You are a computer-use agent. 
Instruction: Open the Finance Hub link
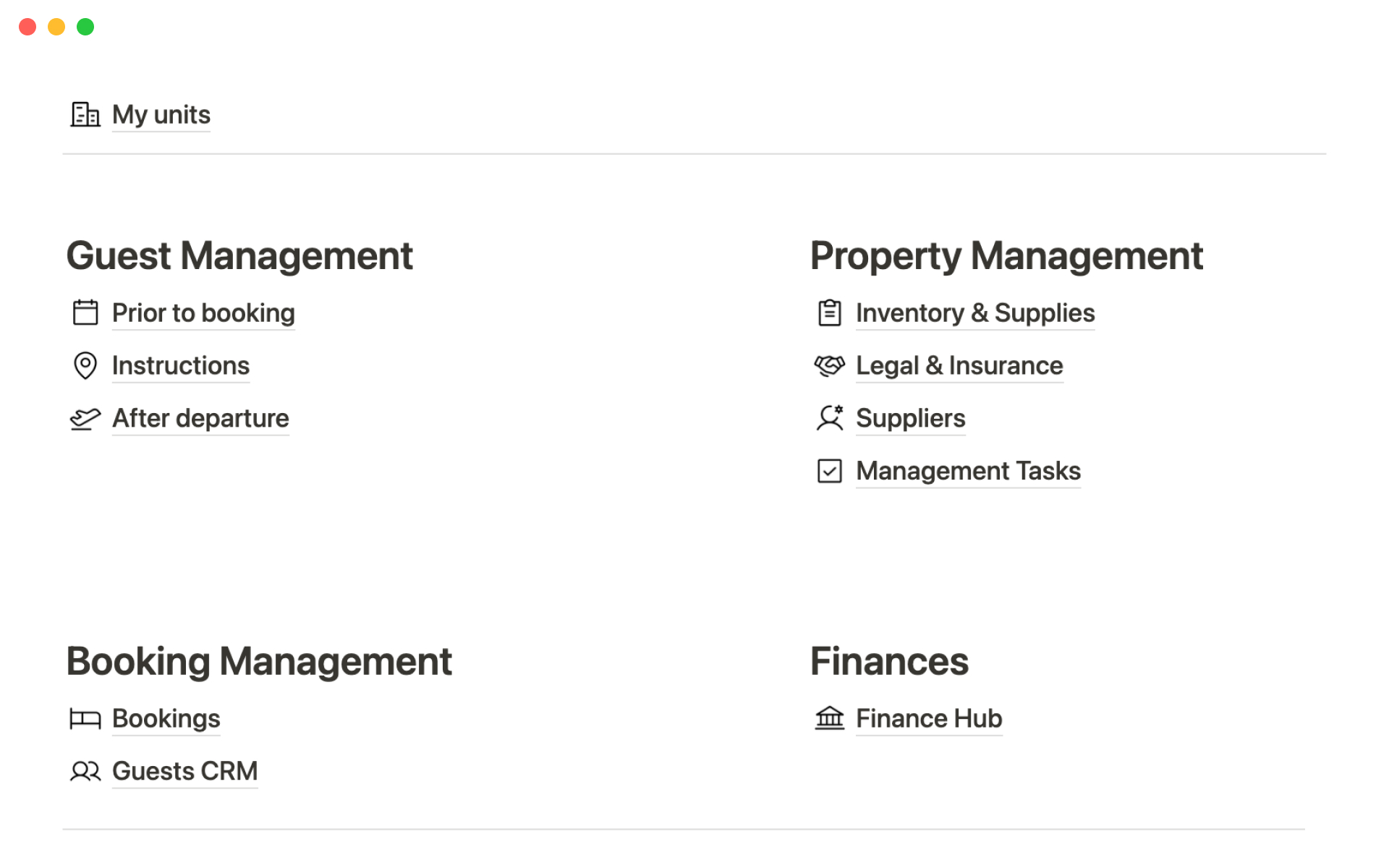(929, 718)
